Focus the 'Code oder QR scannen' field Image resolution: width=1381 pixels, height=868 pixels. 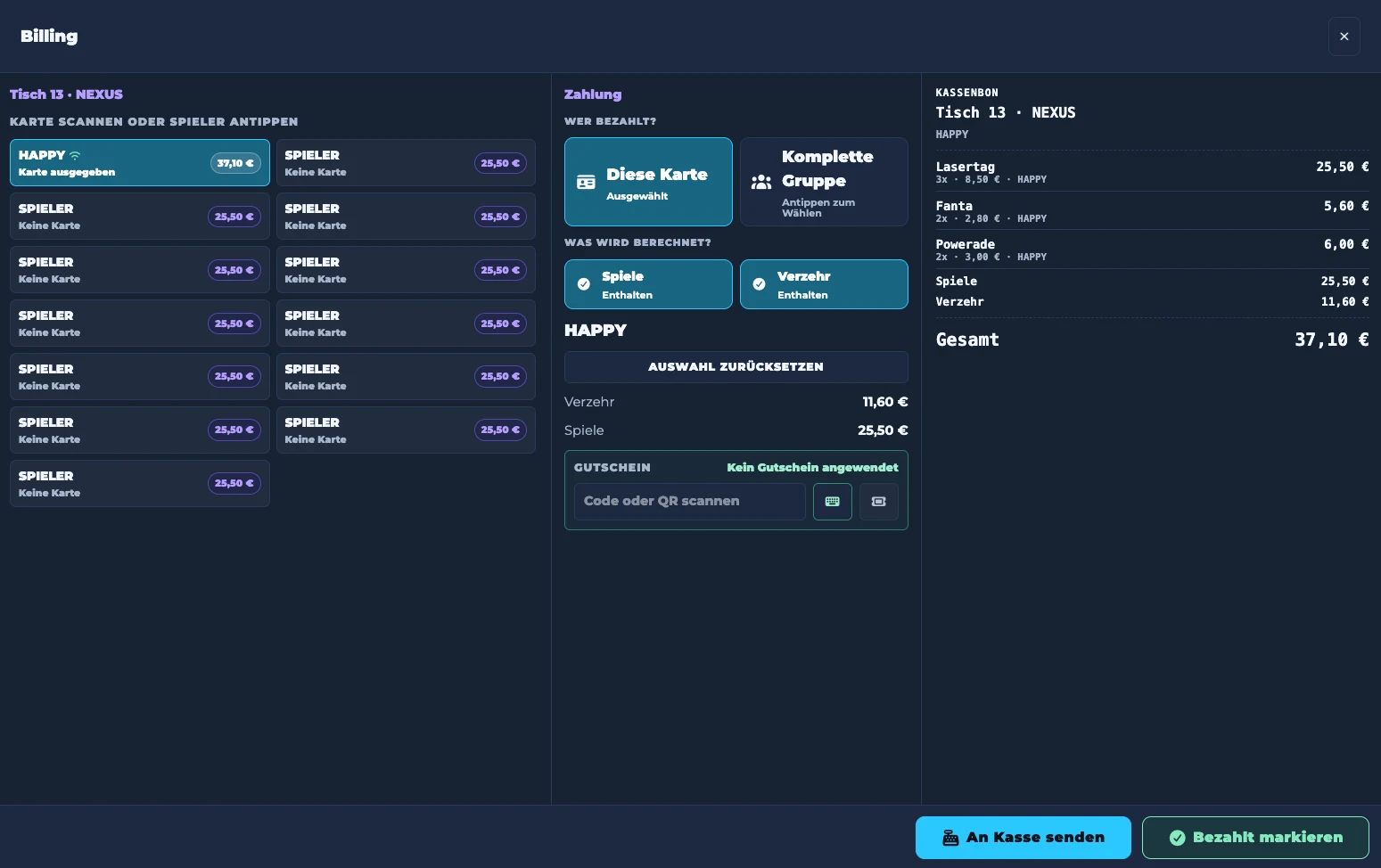(689, 502)
